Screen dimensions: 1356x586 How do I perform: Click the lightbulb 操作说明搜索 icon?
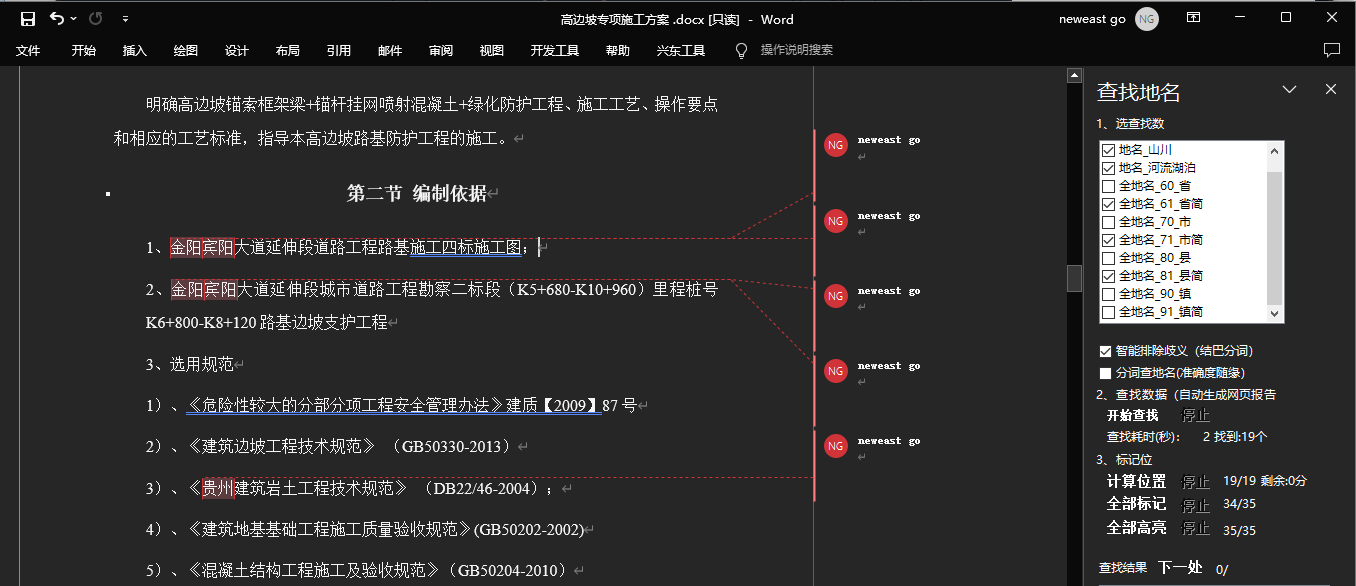pyautogui.click(x=741, y=50)
